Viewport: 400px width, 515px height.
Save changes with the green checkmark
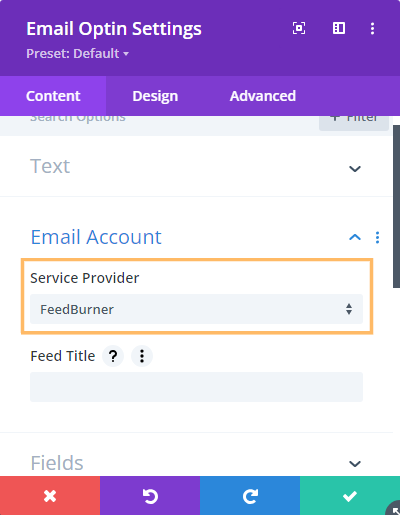tap(349, 496)
